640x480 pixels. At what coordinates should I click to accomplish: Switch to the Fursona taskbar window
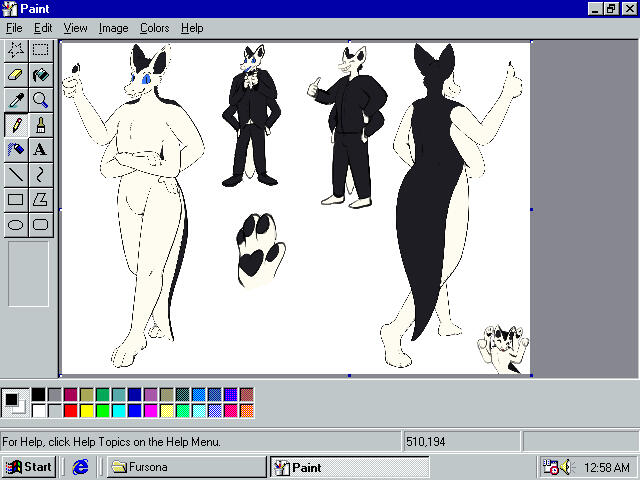[x=185, y=467]
